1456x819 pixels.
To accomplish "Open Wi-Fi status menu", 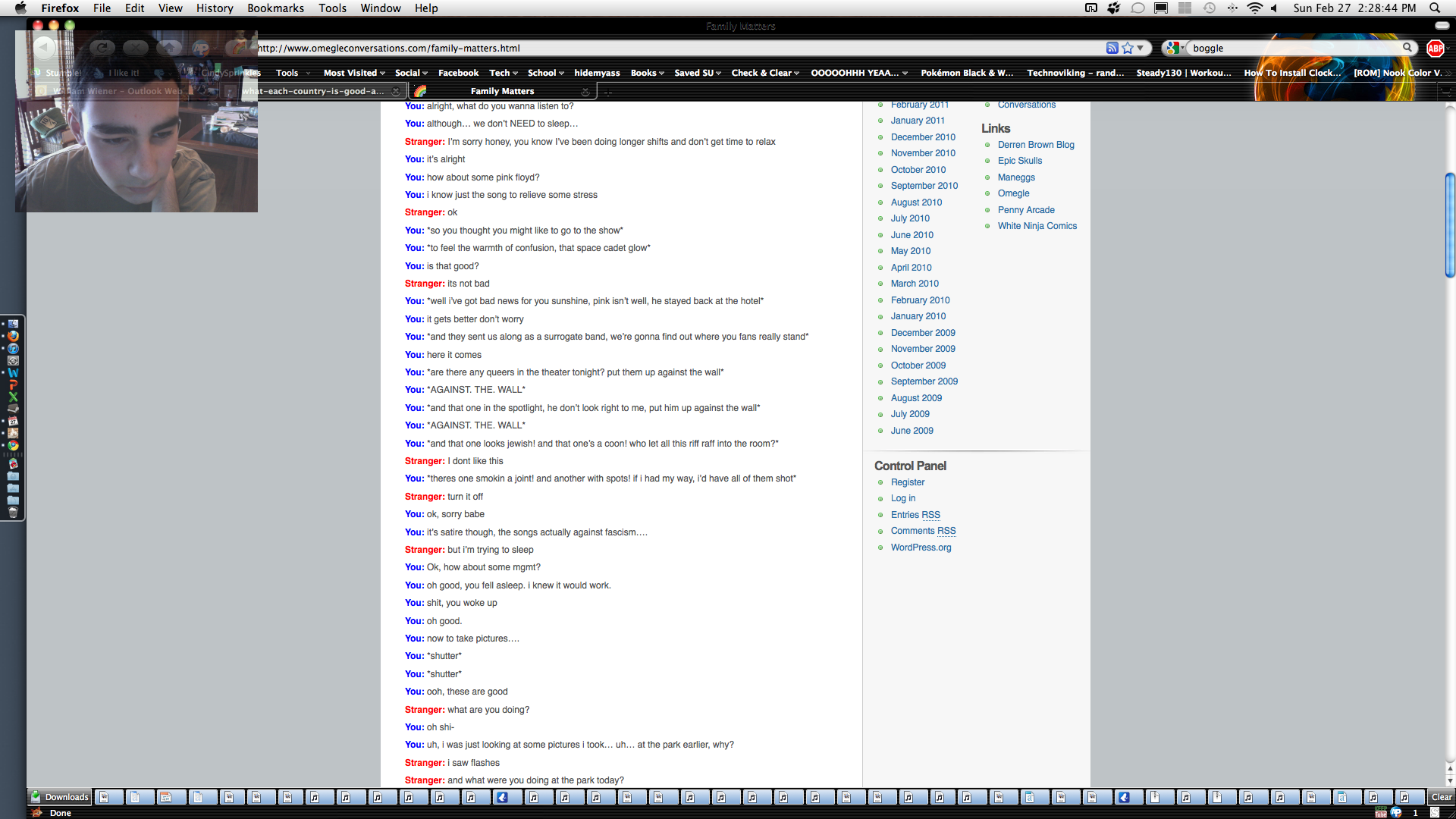I will coord(1254,8).
